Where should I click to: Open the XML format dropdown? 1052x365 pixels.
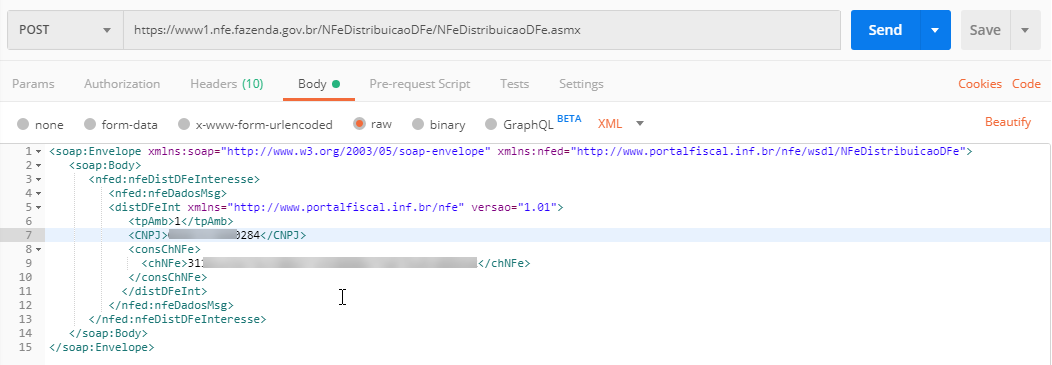[621, 123]
